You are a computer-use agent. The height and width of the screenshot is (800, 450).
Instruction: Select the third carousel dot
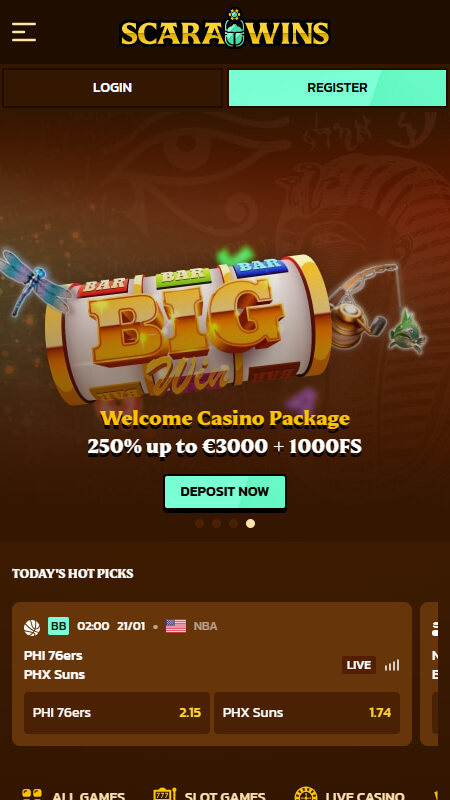coord(233,523)
